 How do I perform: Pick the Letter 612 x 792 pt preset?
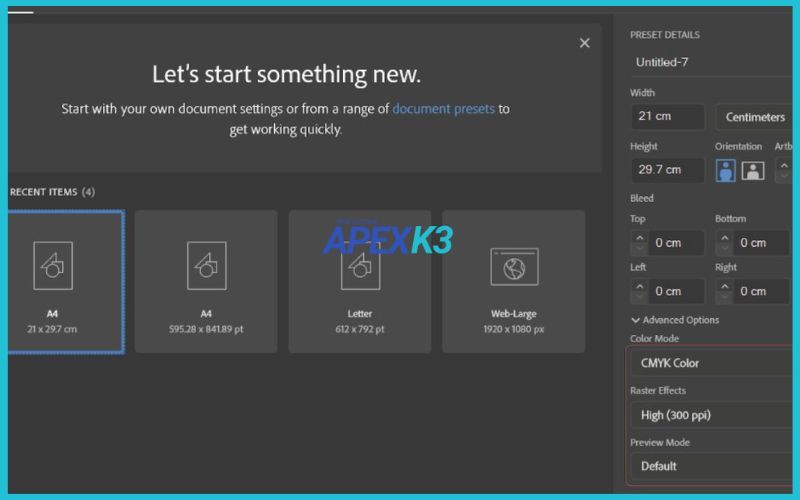pos(360,281)
